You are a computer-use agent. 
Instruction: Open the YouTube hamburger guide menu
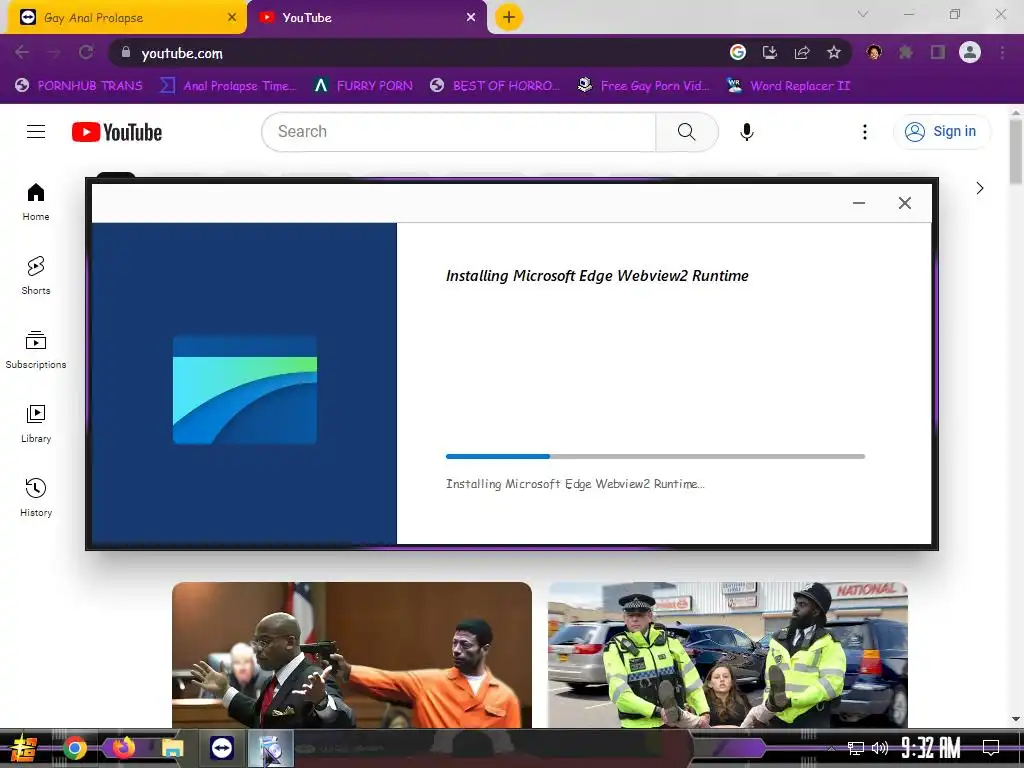click(x=36, y=131)
